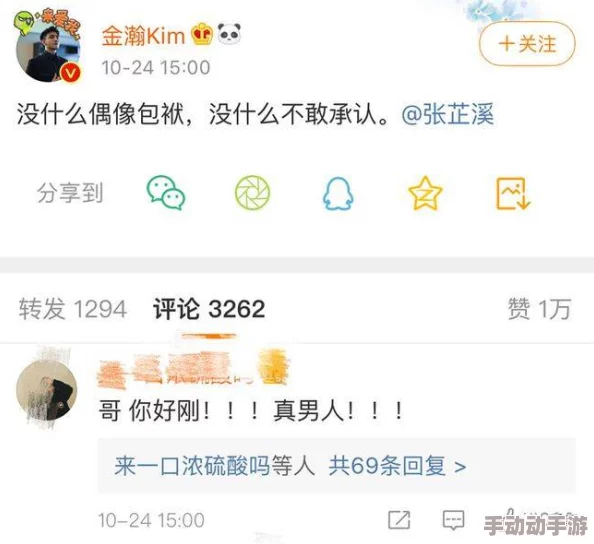
Task: Open 来一口浓硫酸吗 user link
Action: click(192, 466)
